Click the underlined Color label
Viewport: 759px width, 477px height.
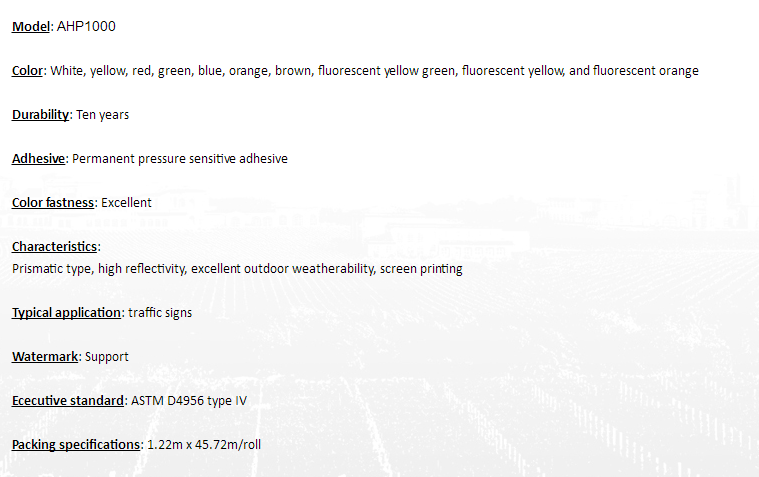pyautogui.click(x=27, y=71)
